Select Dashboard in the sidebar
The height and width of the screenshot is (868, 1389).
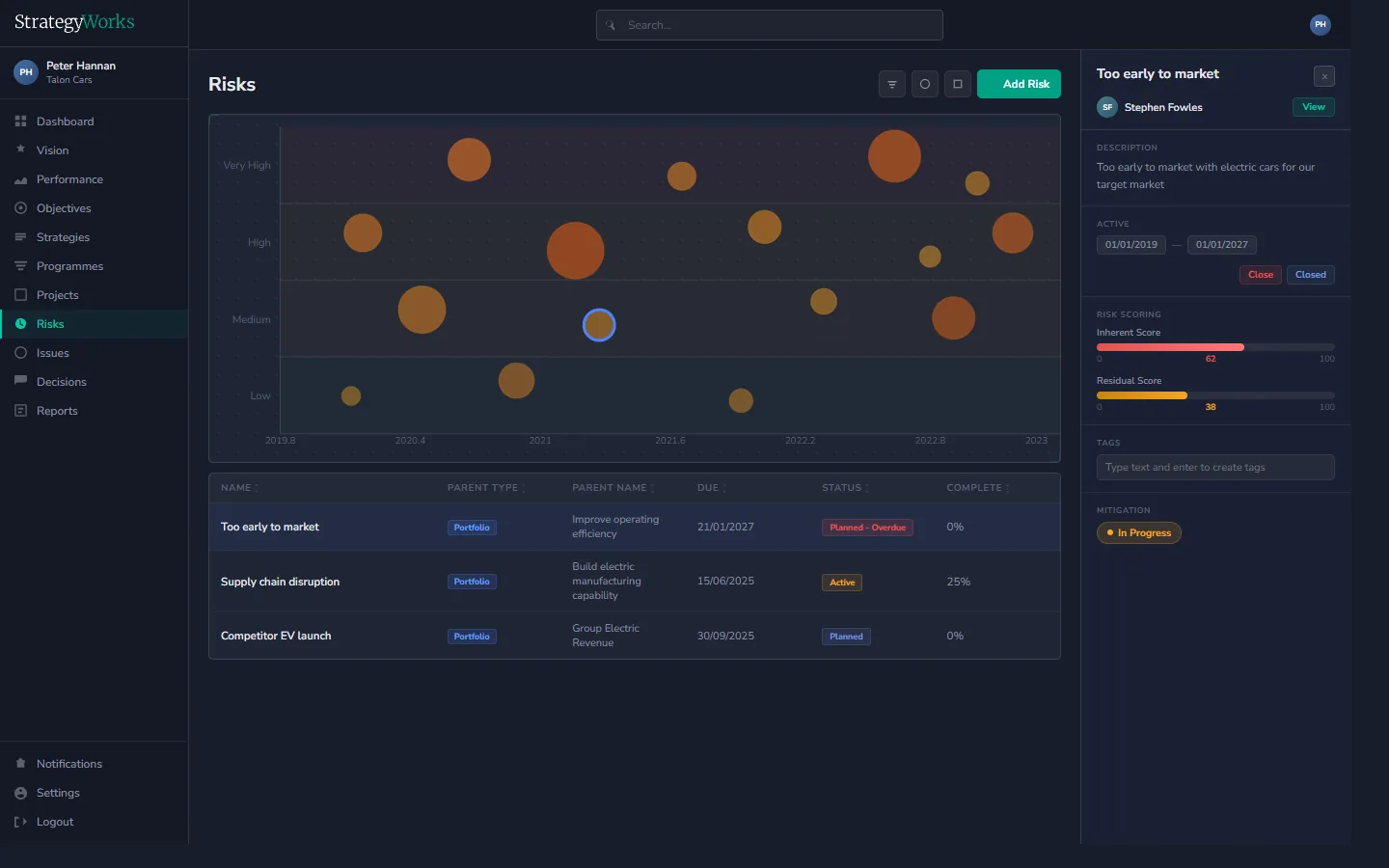[65, 121]
